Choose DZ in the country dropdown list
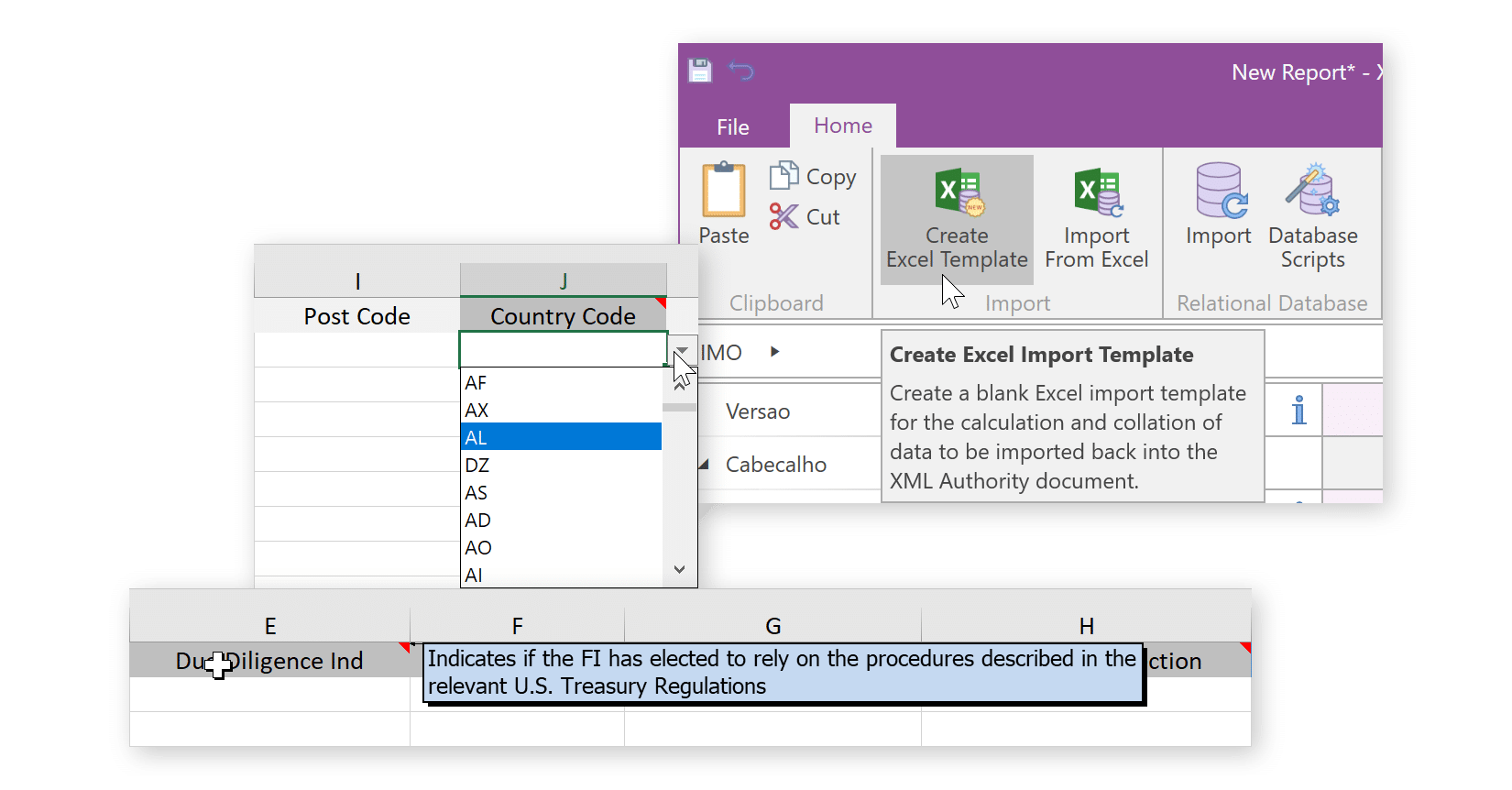The width and height of the screenshot is (1512, 790). [x=561, y=465]
